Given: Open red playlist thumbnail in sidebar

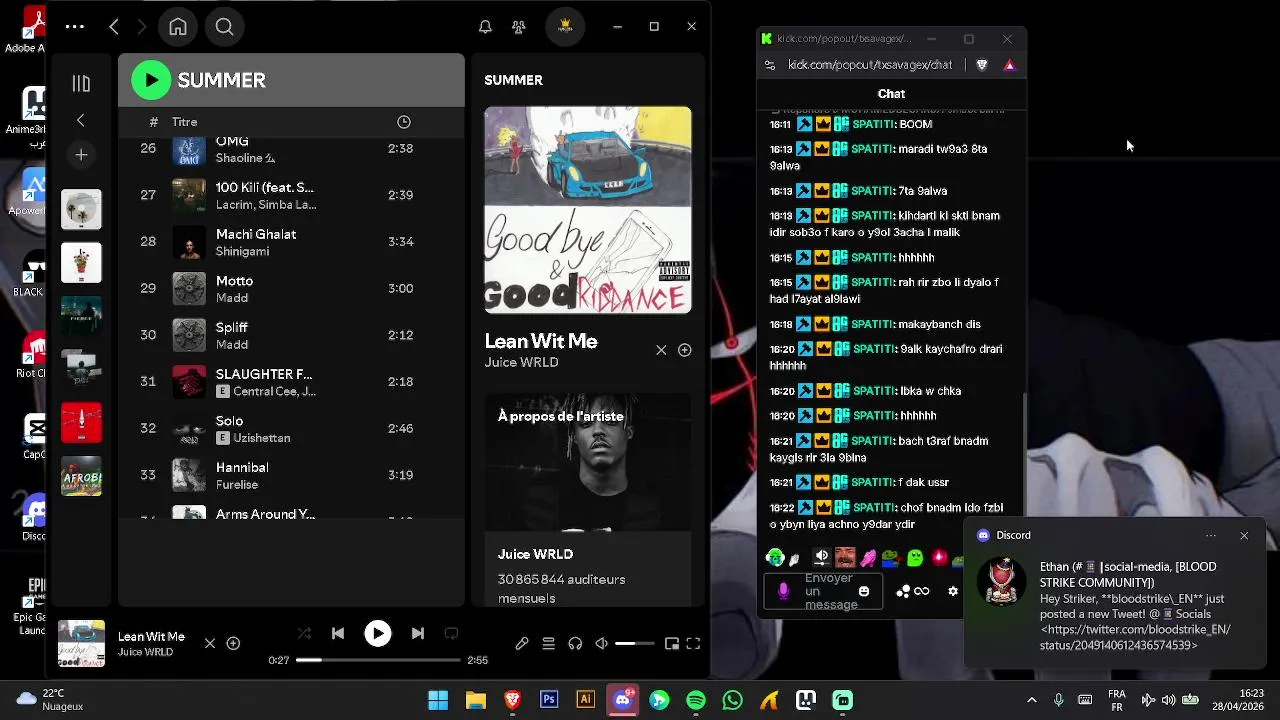Looking at the screenshot, I should click(x=81, y=422).
